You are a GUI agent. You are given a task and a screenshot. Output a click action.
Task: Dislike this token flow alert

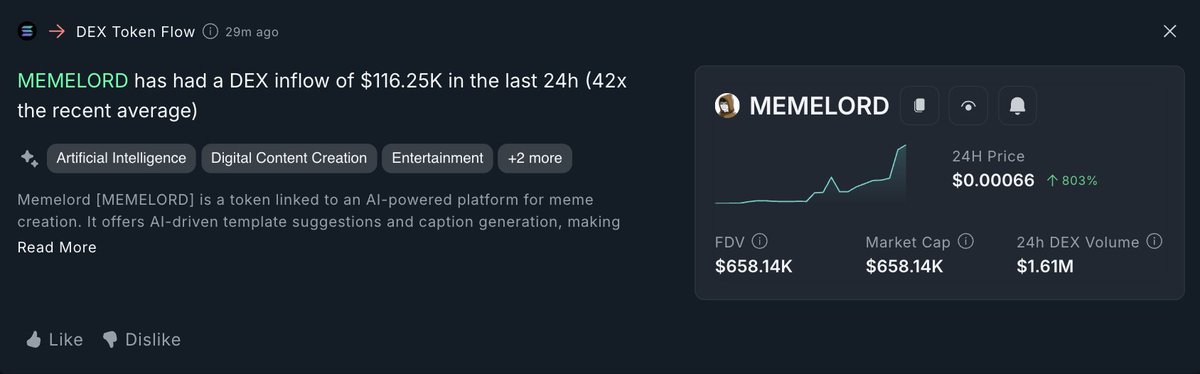pyautogui.click(x=142, y=340)
